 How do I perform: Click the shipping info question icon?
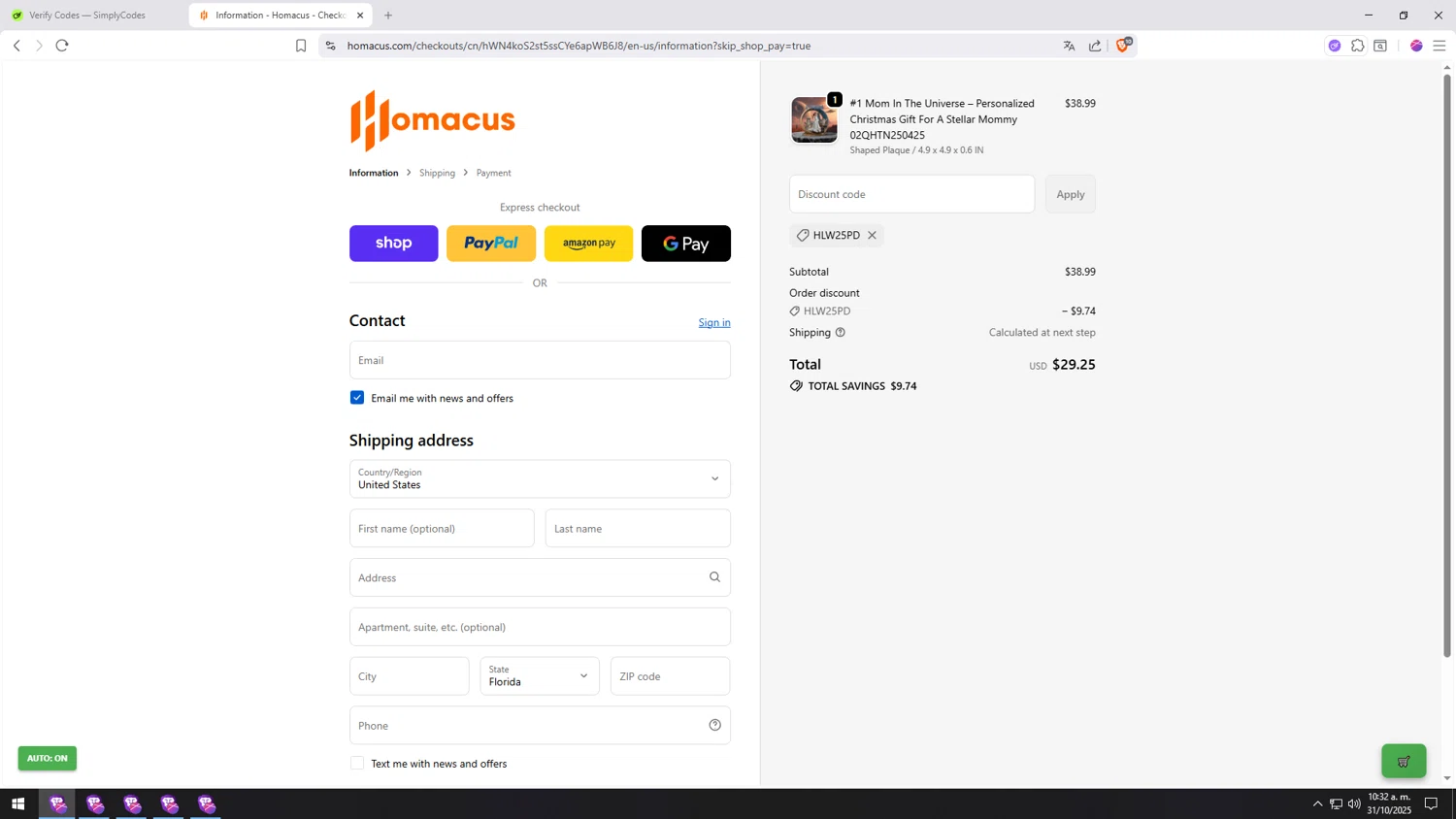click(x=841, y=332)
